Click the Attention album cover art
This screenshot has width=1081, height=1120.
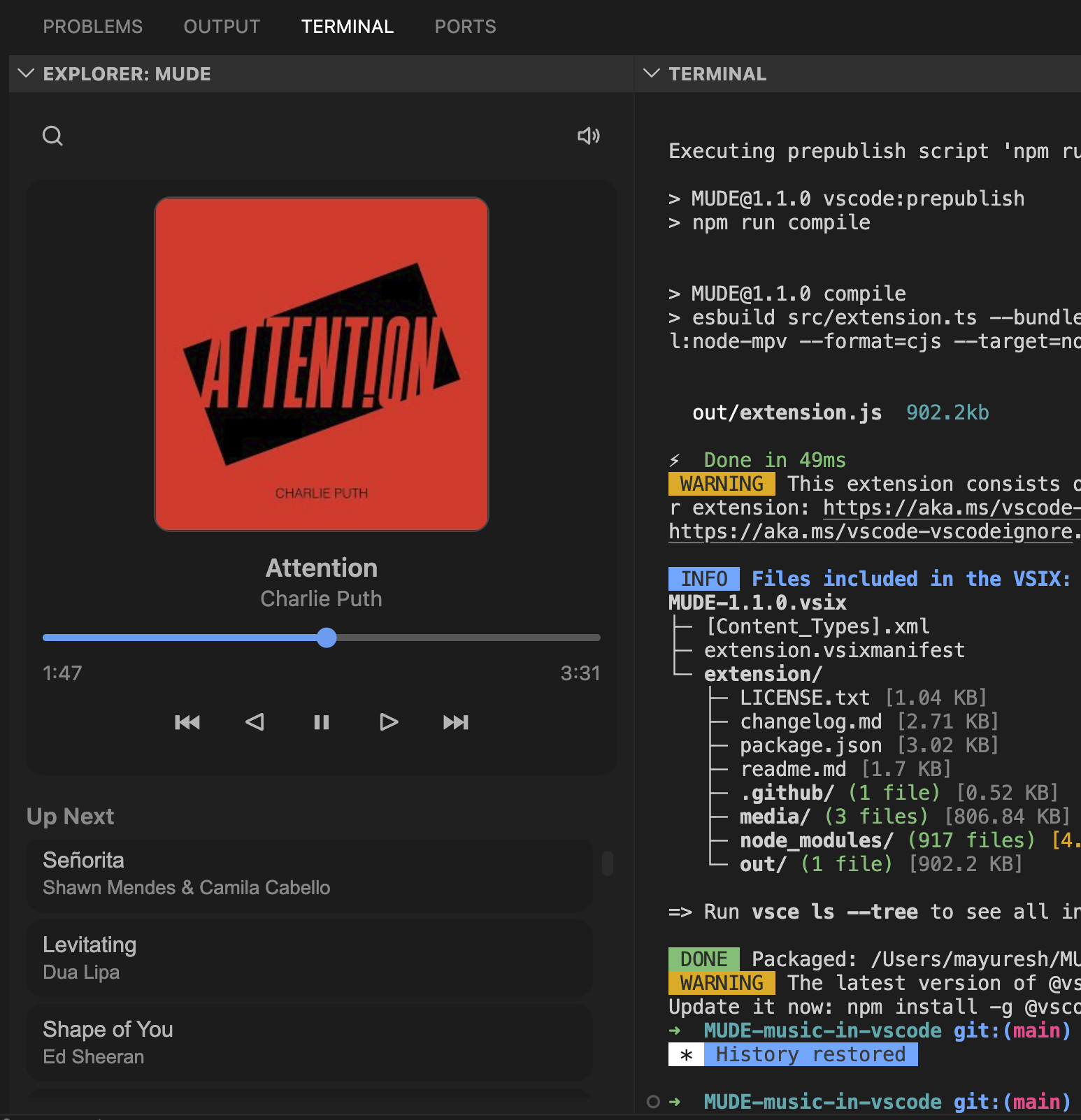322,364
